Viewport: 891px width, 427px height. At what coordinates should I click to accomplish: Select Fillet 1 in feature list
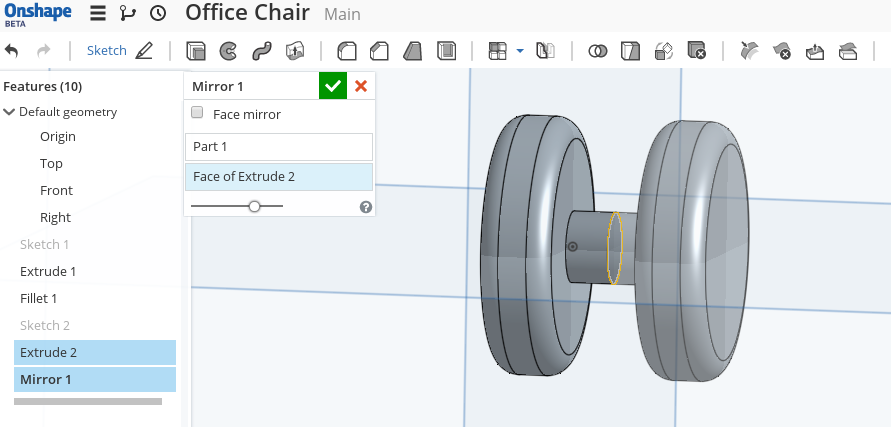tap(39, 298)
